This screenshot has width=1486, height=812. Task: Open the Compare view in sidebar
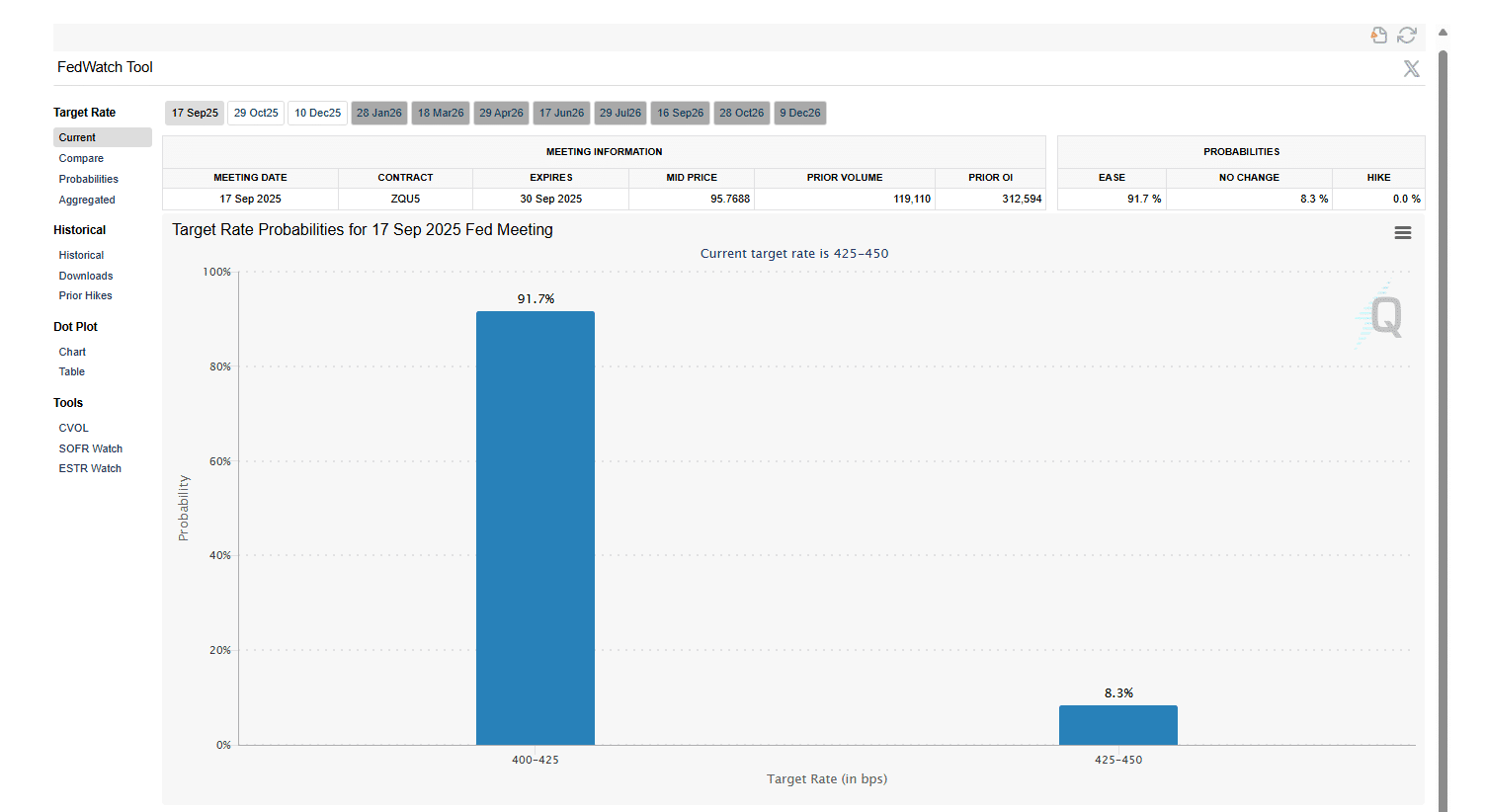click(x=81, y=158)
